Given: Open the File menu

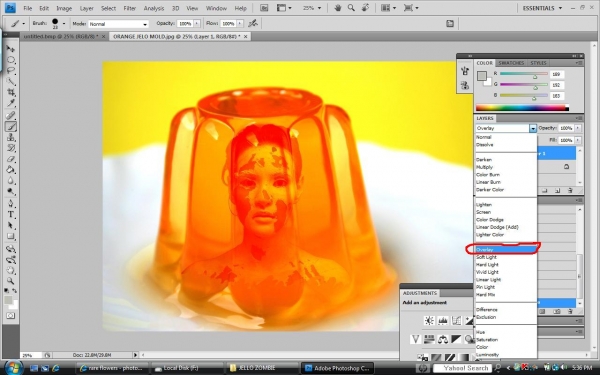Looking at the screenshot, I should tap(28, 8).
